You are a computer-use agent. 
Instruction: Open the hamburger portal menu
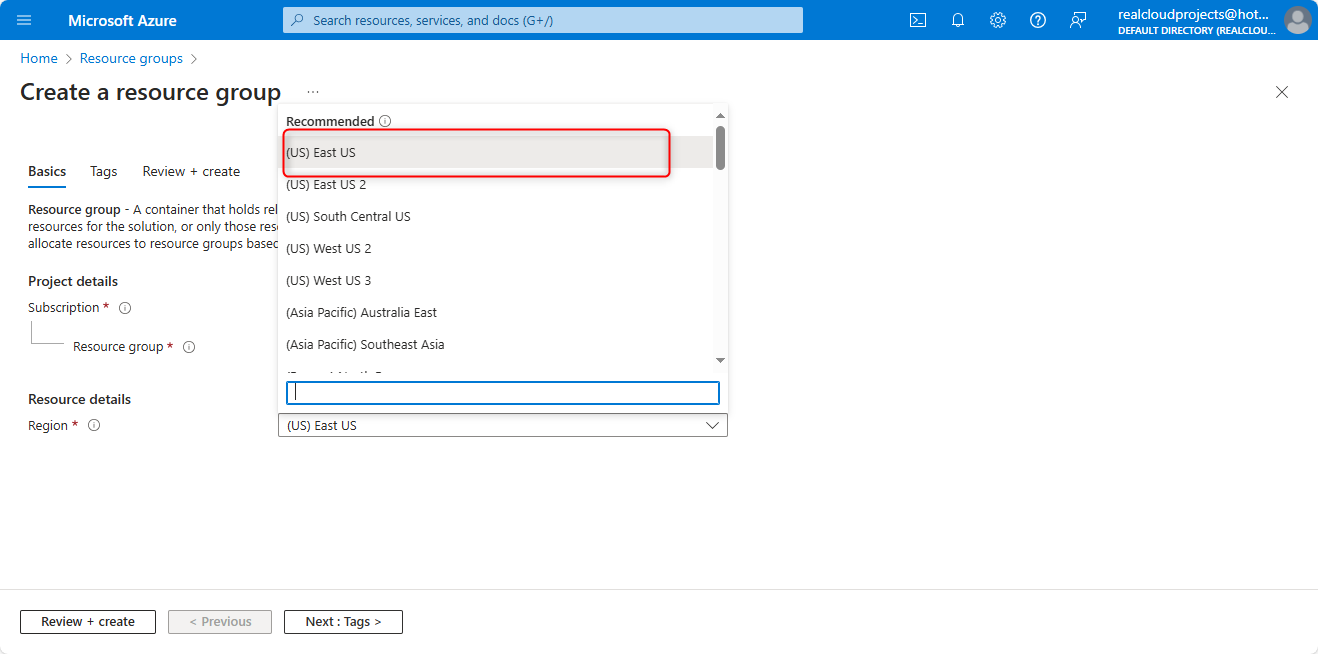click(x=24, y=20)
